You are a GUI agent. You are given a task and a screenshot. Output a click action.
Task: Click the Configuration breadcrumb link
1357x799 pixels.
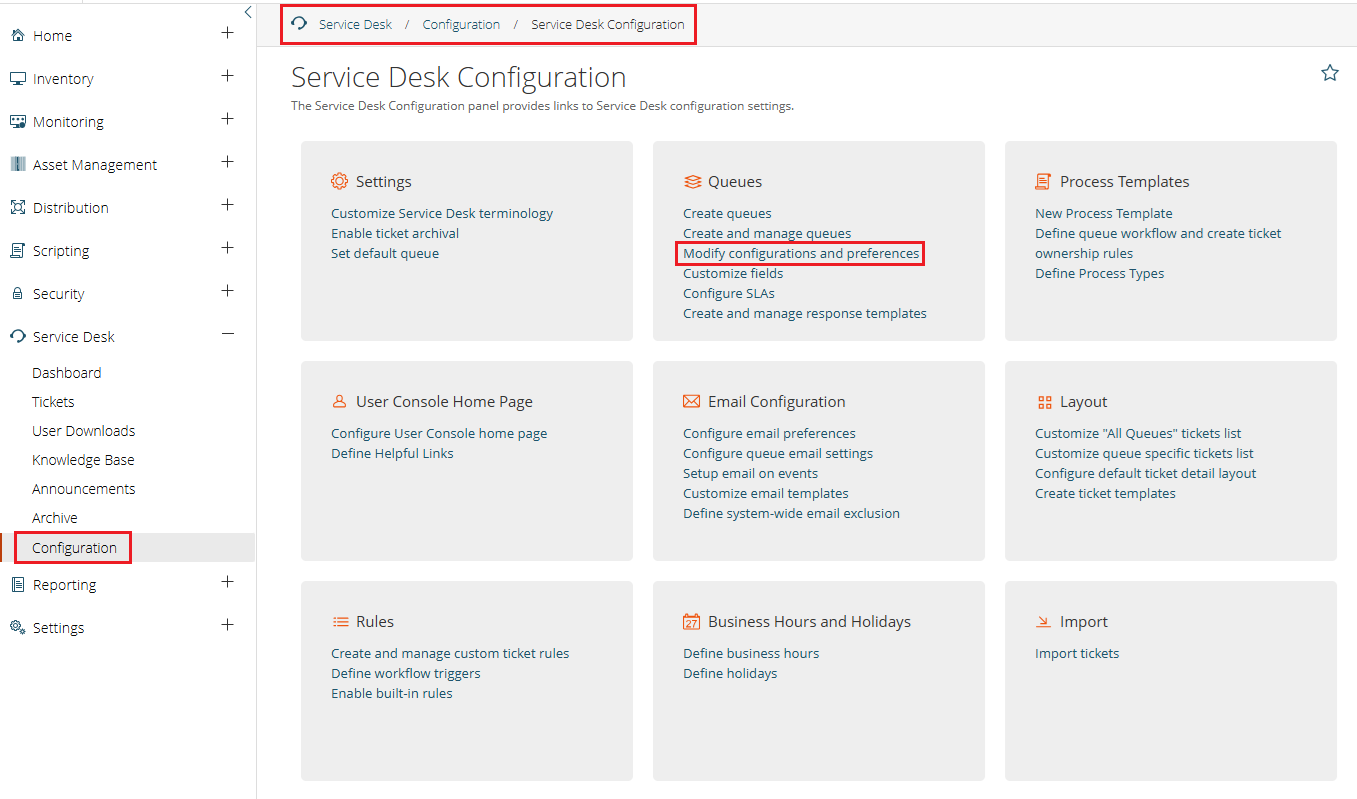pyautogui.click(x=461, y=24)
